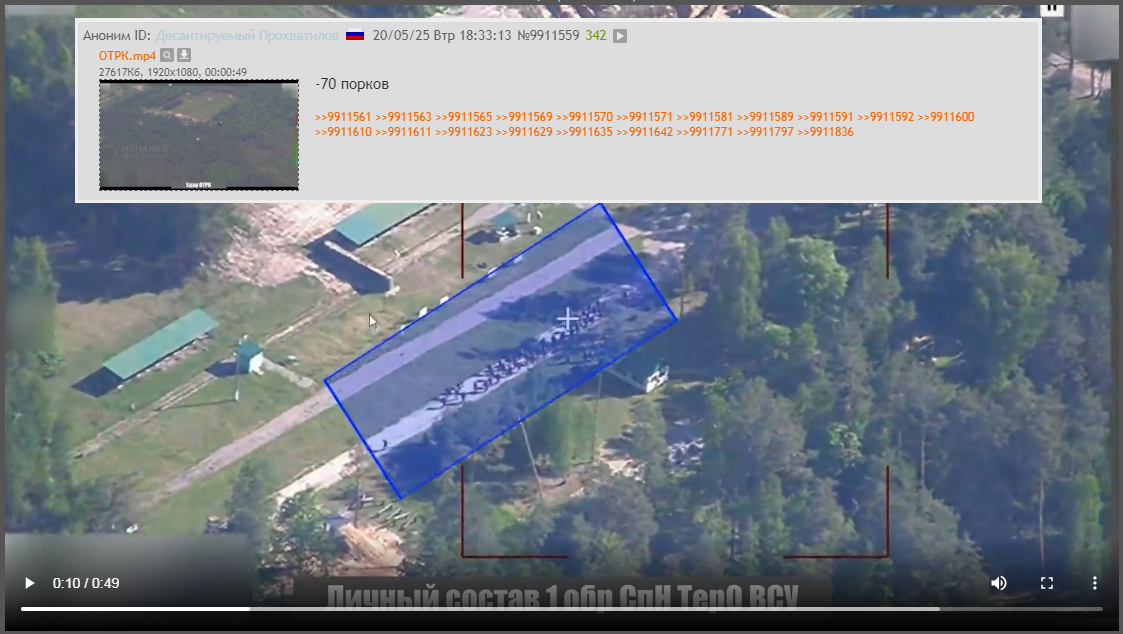
Task: Open reply link >>9911611
Action: coord(403,132)
